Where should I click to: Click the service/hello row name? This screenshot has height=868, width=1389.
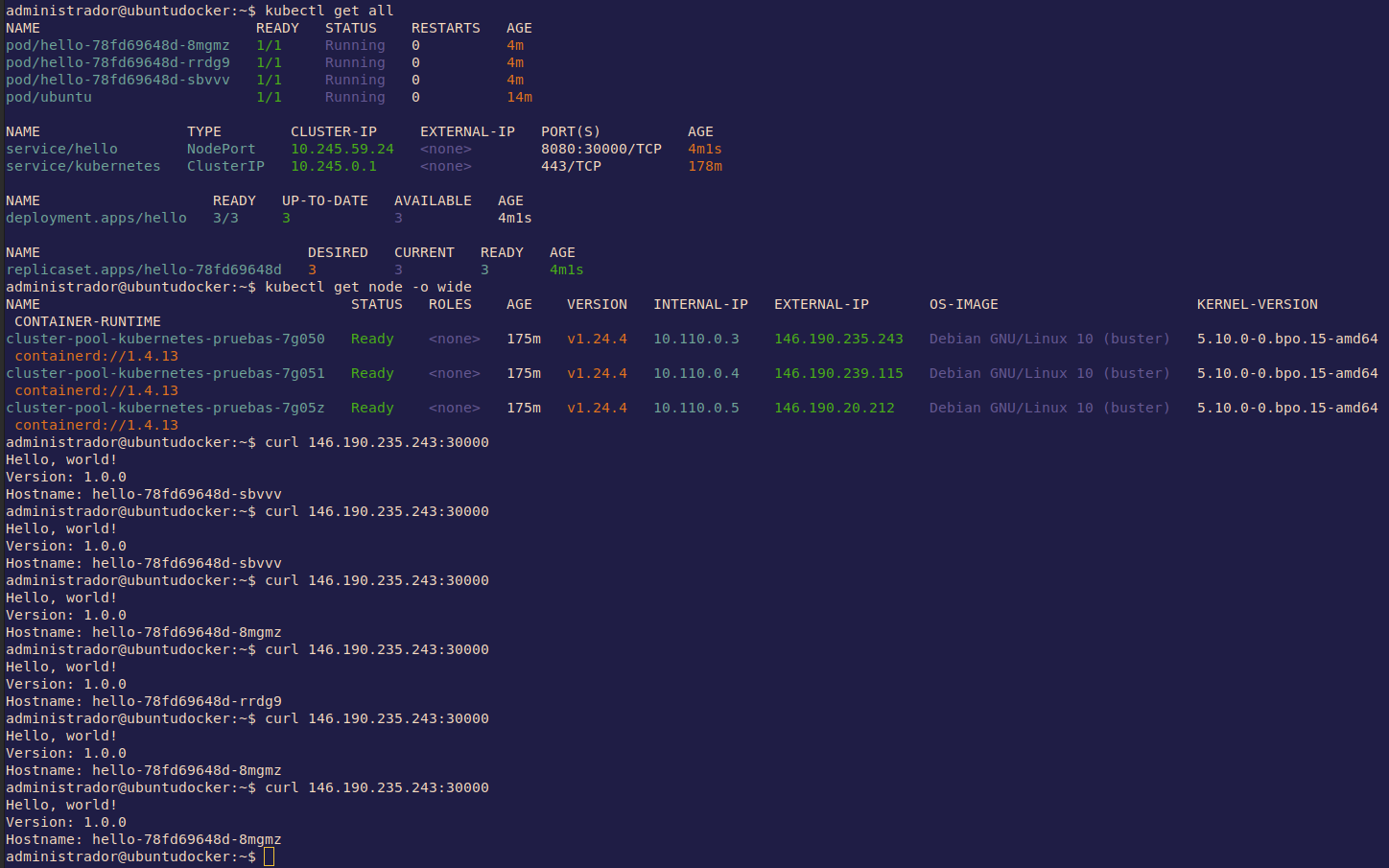coord(61,149)
